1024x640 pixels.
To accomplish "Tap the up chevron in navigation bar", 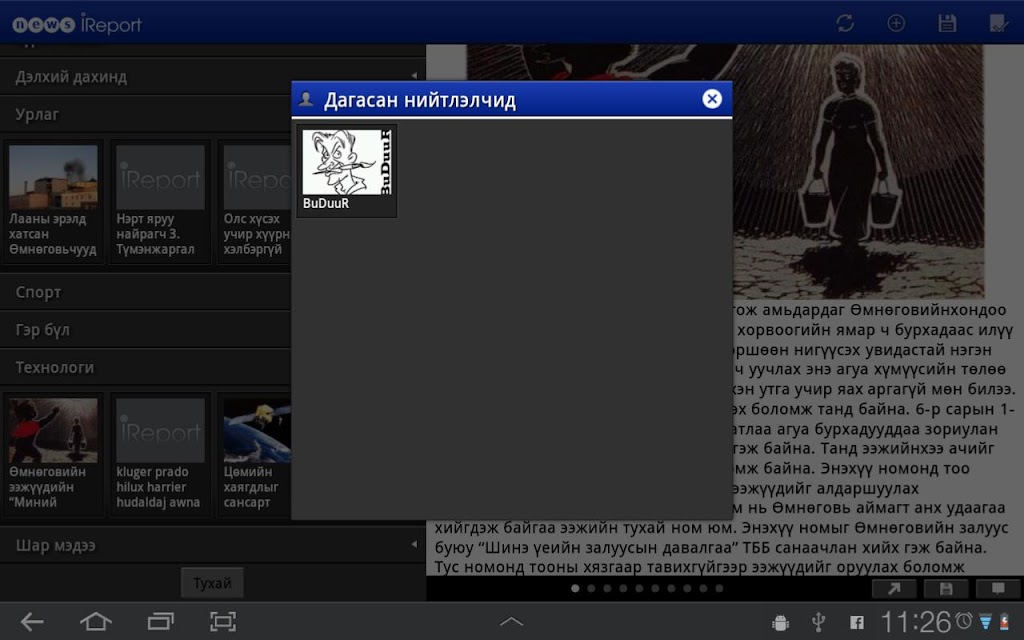I will tap(511, 622).
